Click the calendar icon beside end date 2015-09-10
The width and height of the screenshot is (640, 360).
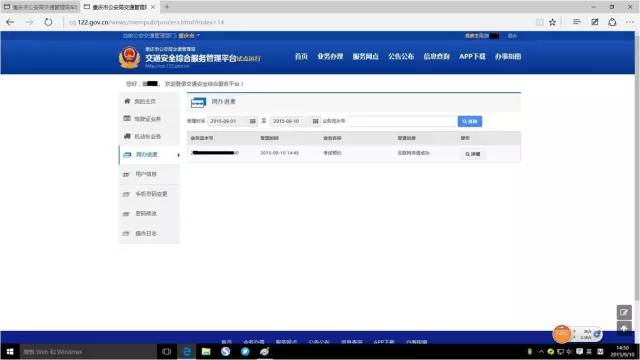tap(316, 121)
